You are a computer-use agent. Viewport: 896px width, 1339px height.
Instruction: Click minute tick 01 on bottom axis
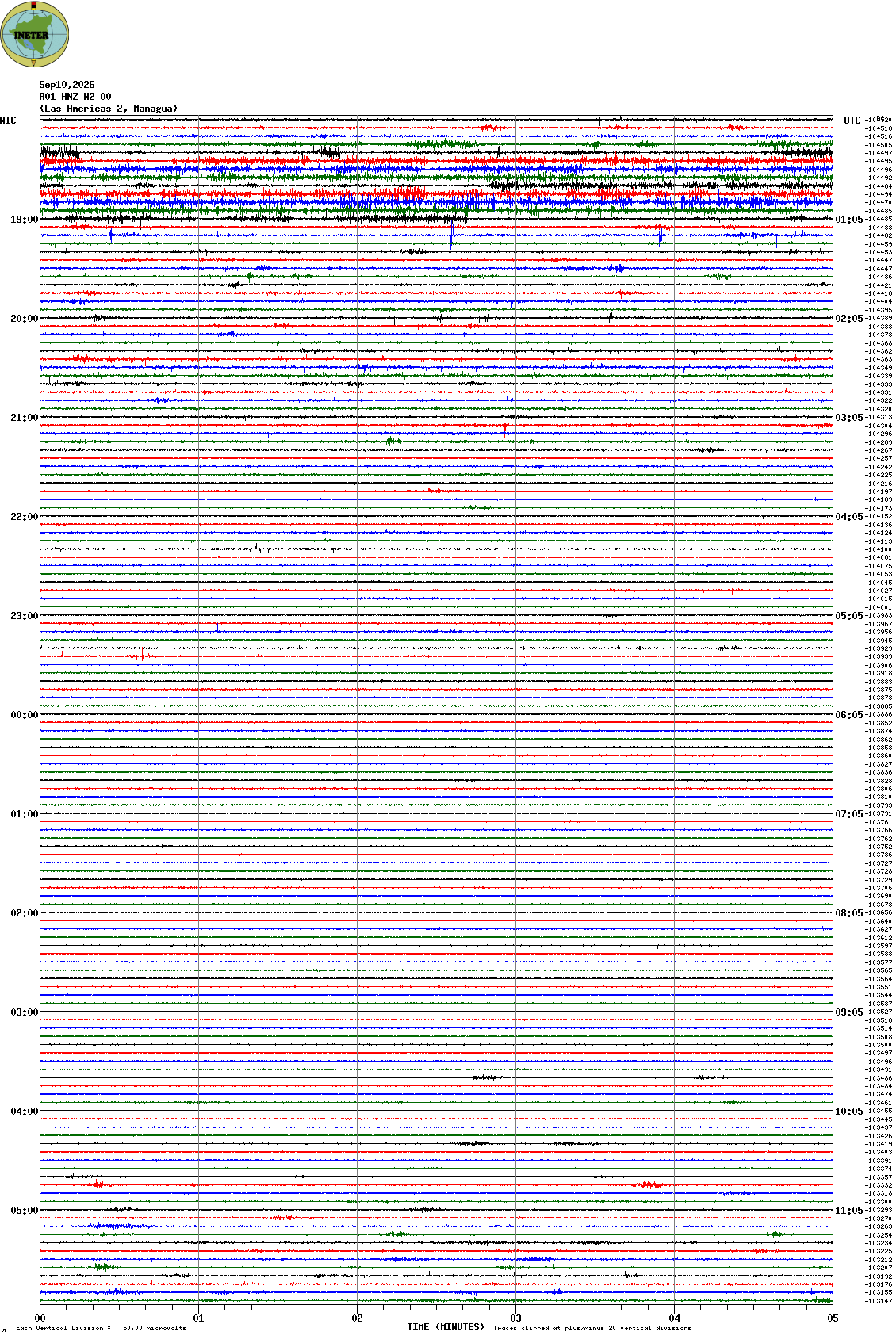[198, 1318]
